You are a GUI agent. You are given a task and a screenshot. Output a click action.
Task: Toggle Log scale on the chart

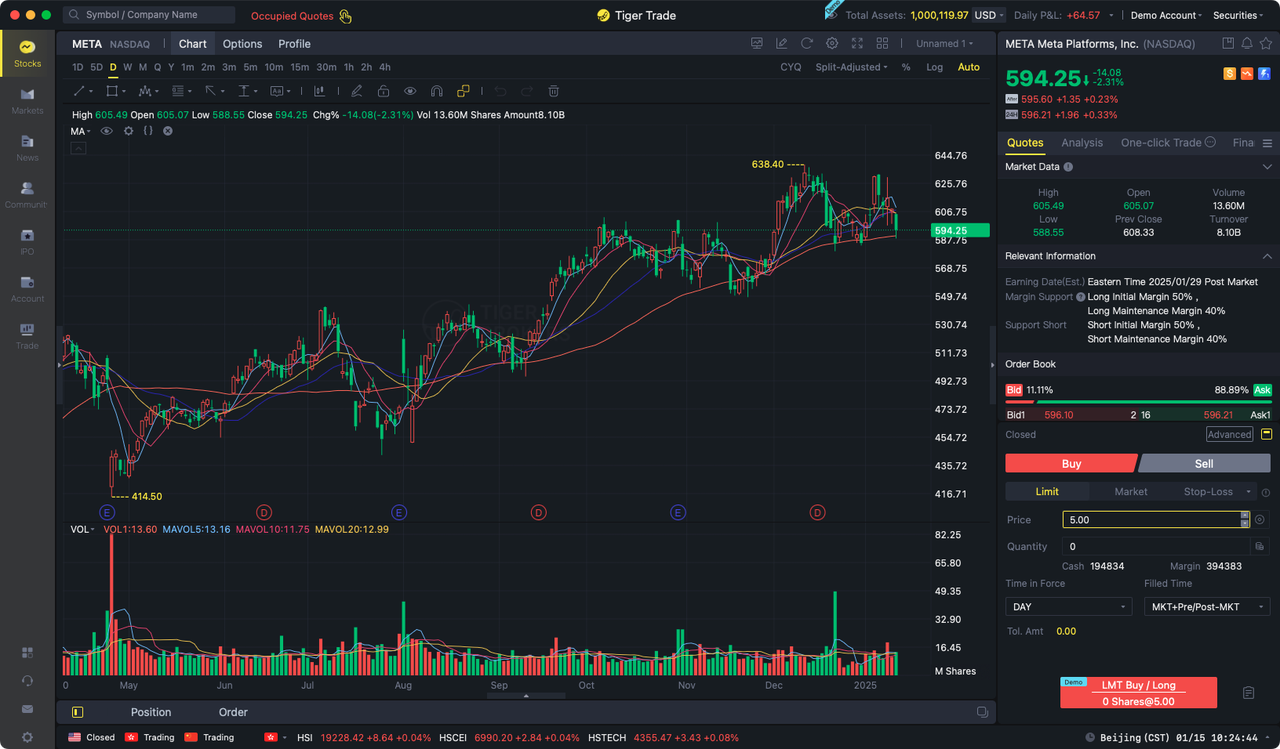point(934,67)
